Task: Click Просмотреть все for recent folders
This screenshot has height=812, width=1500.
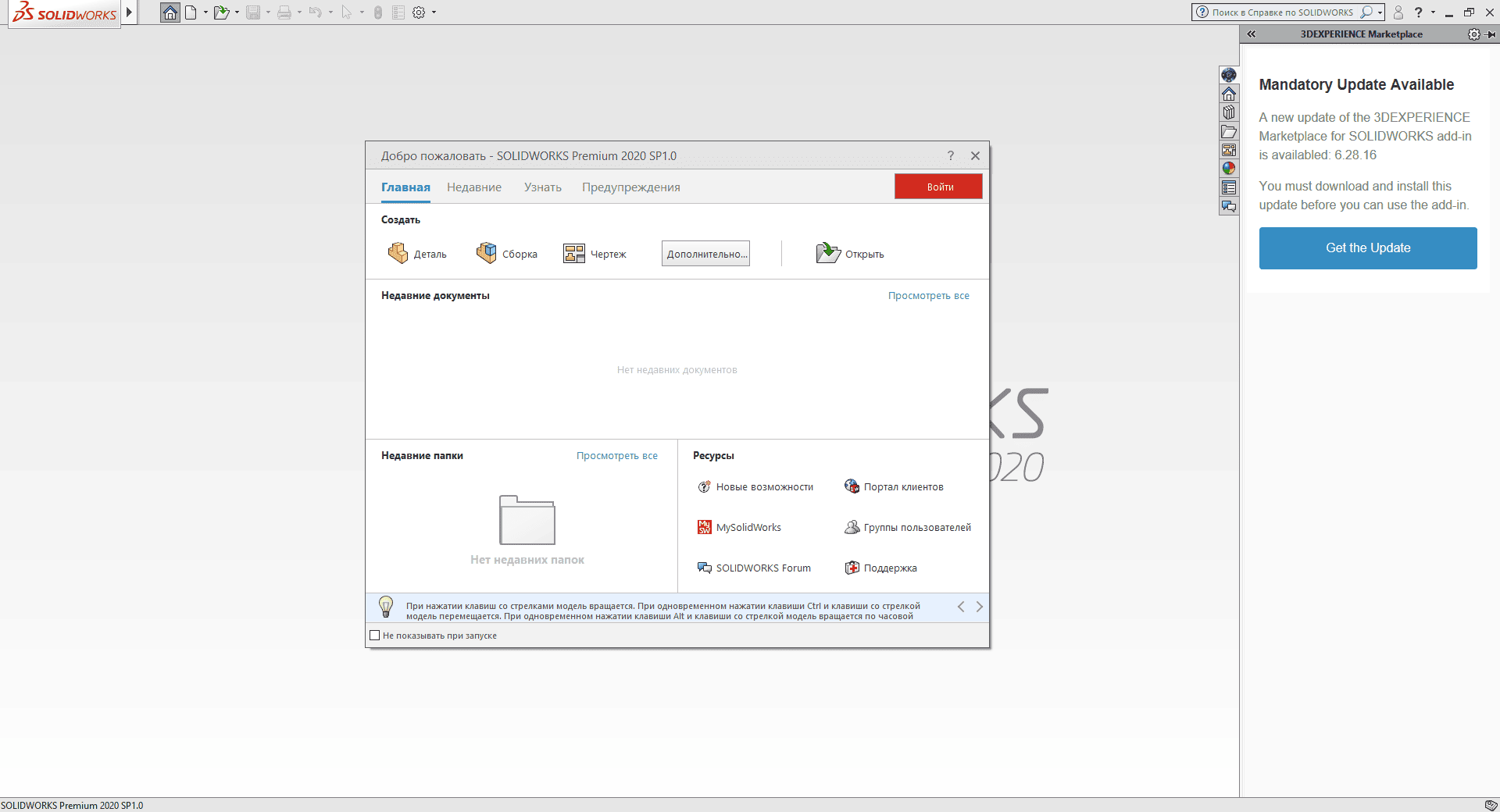Action: (x=617, y=456)
